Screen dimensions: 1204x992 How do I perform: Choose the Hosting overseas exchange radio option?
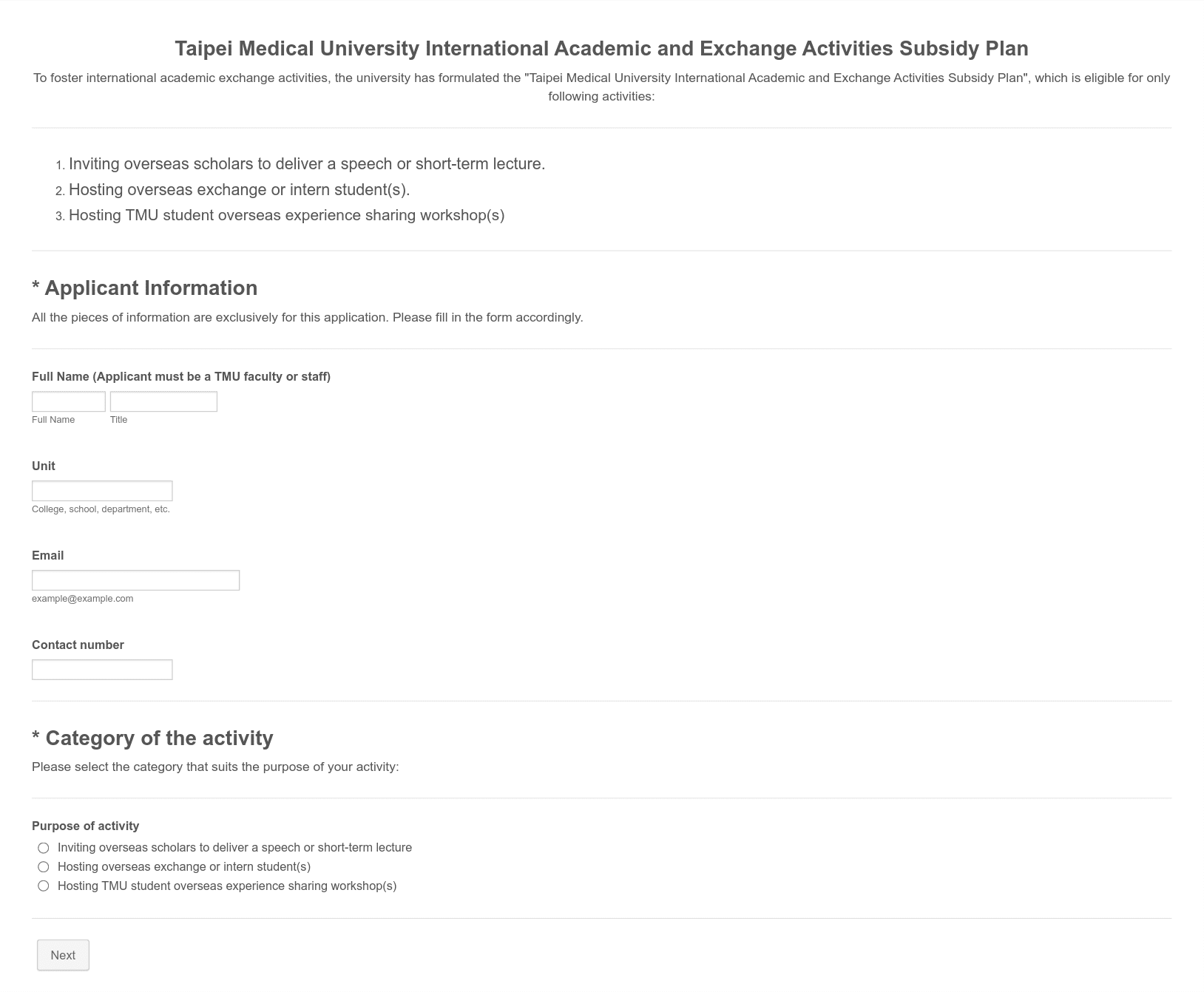click(x=44, y=867)
